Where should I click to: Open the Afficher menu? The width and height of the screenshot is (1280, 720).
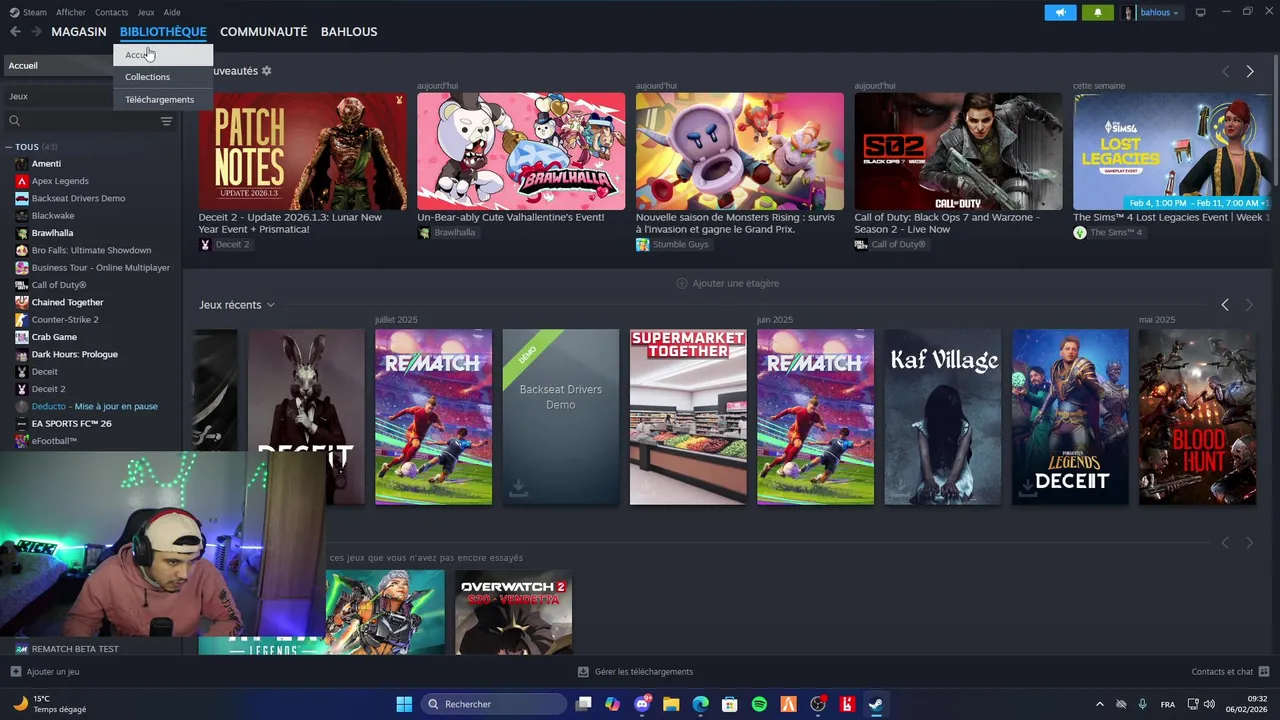(x=71, y=12)
